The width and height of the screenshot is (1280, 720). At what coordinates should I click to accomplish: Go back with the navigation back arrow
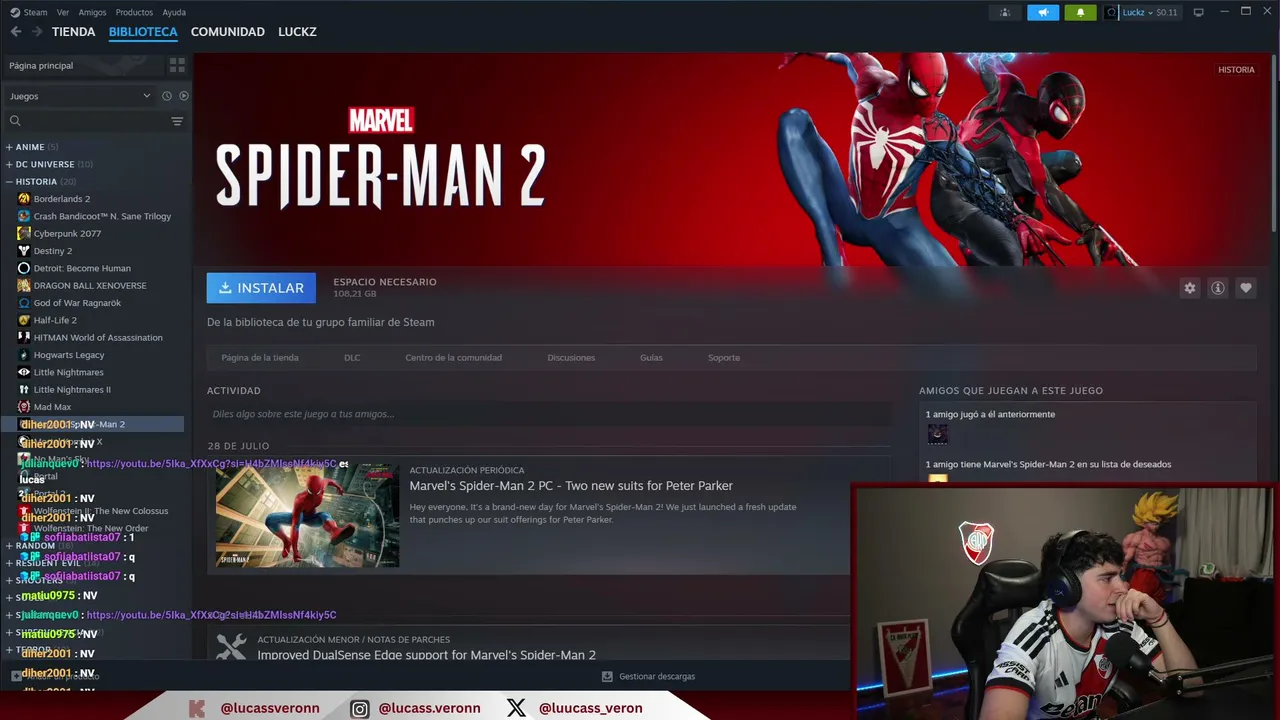[16, 32]
